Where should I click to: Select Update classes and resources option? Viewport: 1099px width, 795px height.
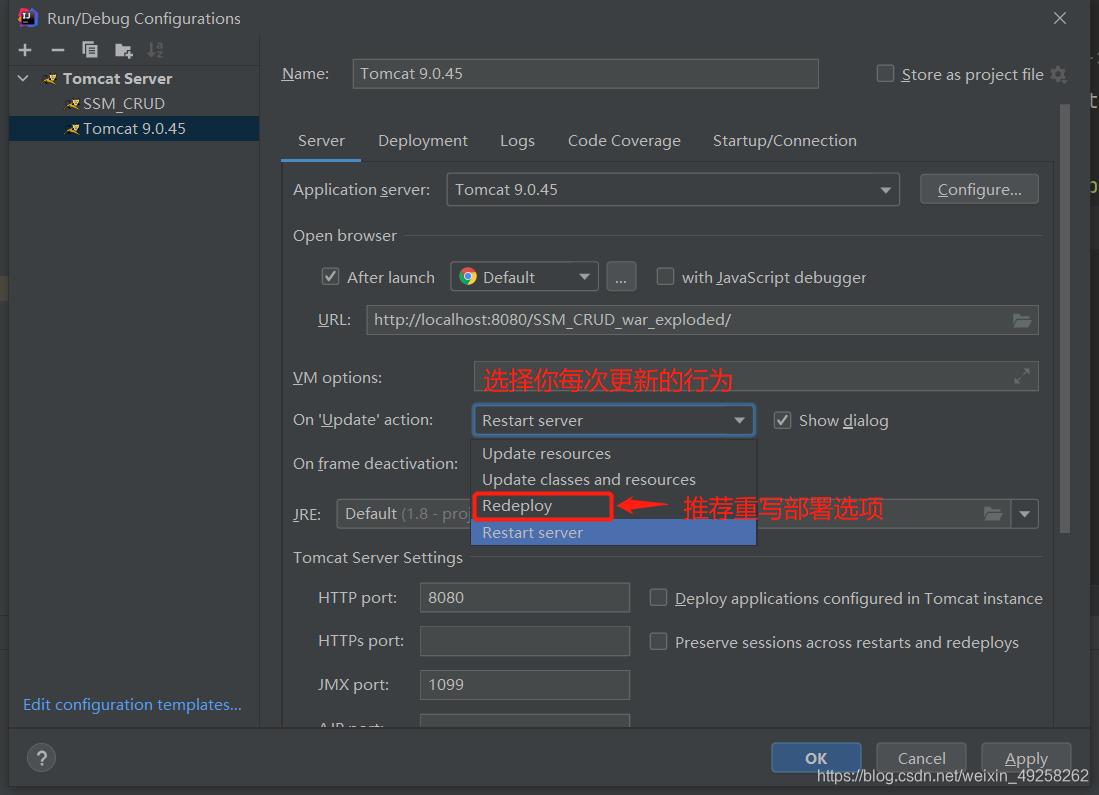tap(614, 480)
